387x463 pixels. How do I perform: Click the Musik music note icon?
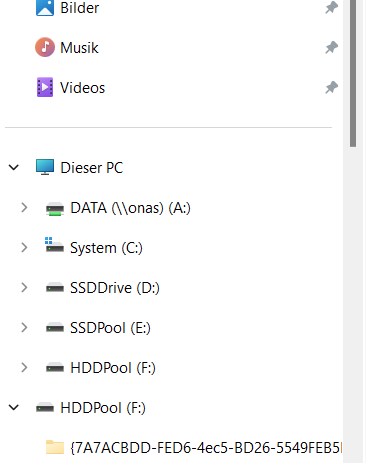click(45, 47)
